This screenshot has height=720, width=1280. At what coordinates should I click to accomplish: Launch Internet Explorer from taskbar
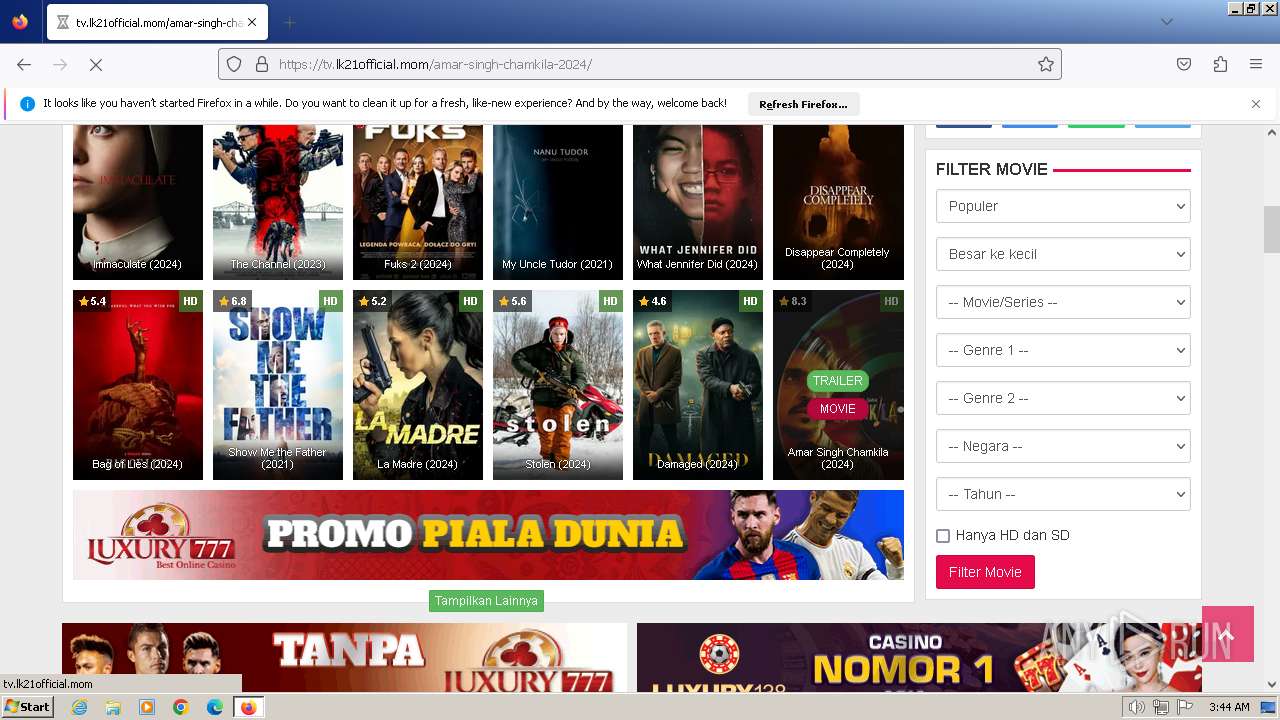coord(80,707)
